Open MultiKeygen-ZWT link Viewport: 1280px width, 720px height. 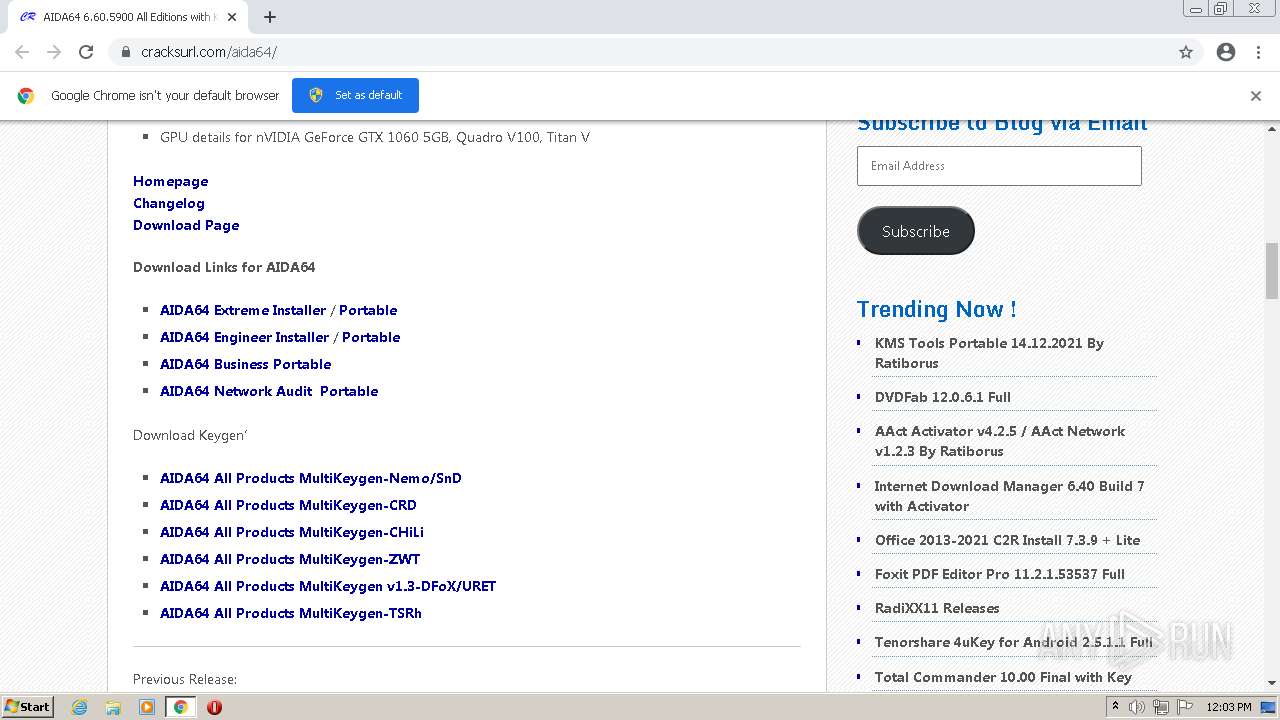290,559
